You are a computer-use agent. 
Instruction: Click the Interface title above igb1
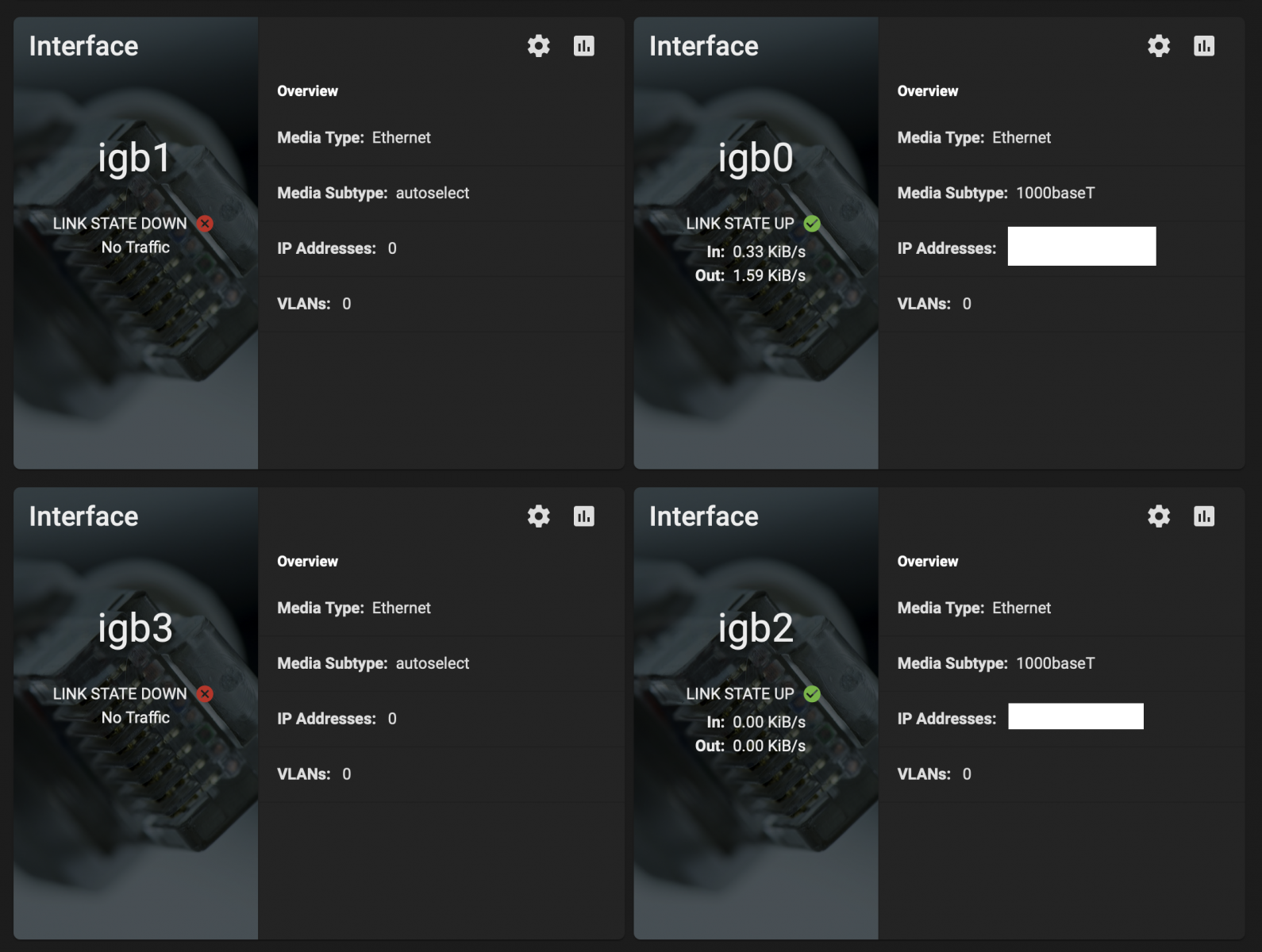(x=83, y=46)
